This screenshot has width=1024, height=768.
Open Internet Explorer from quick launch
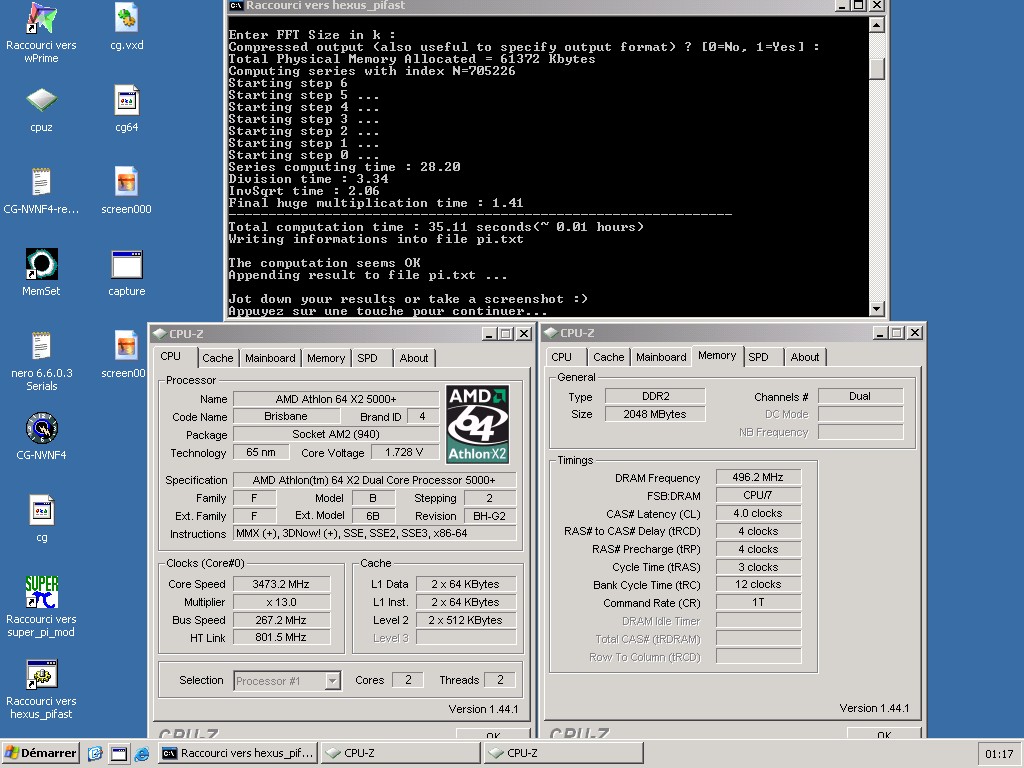click(142, 754)
